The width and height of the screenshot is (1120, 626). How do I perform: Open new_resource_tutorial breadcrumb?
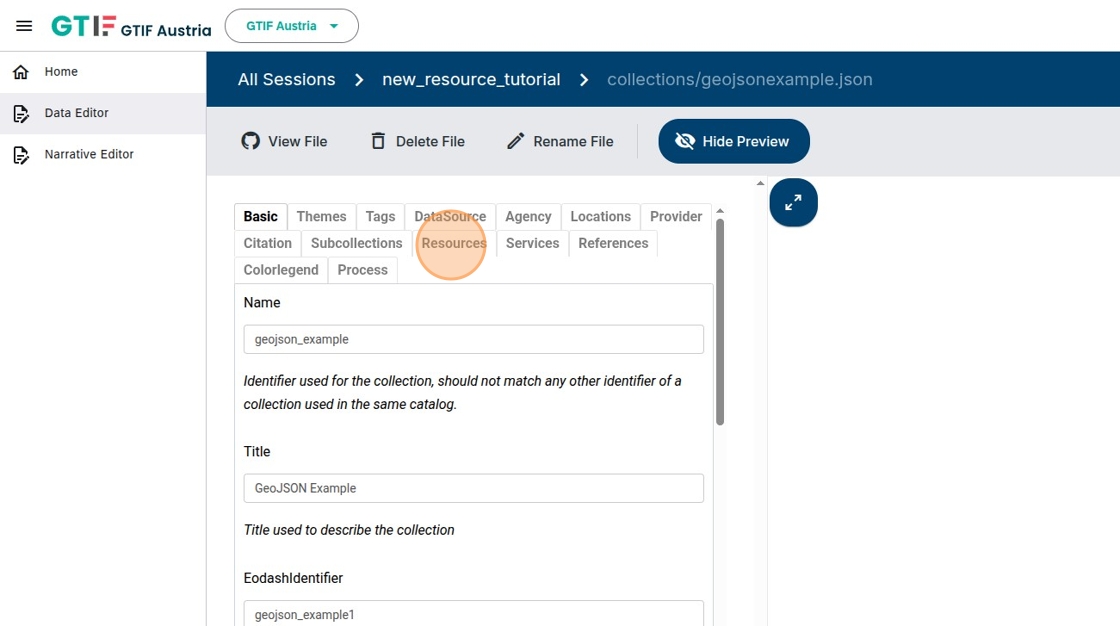pyautogui.click(x=471, y=79)
